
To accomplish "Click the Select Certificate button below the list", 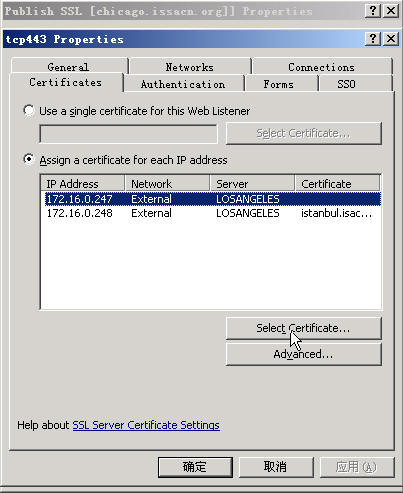I will pos(303,328).
